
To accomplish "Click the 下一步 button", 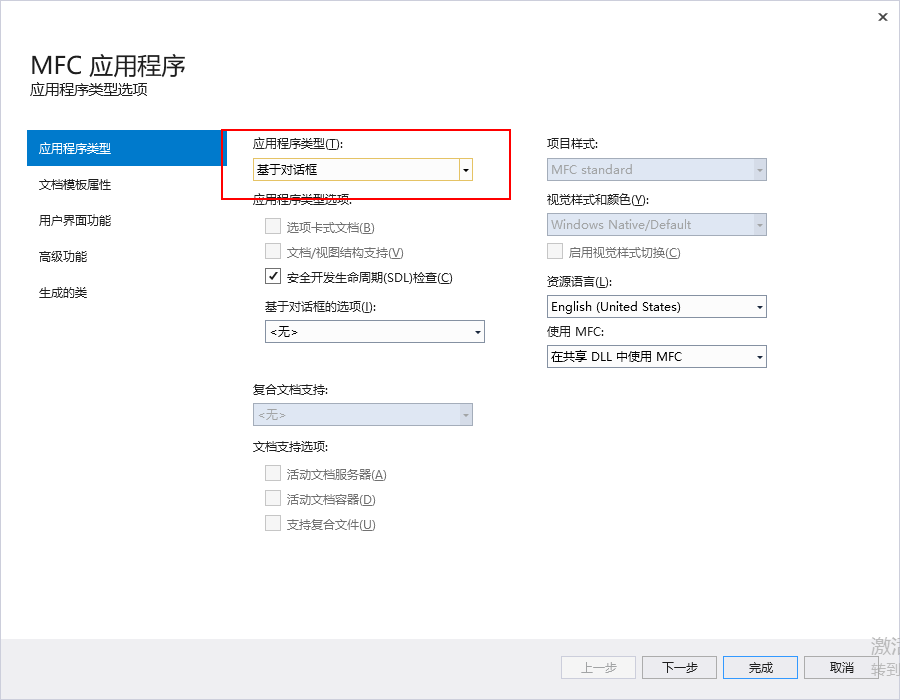I will tap(679, 667).
